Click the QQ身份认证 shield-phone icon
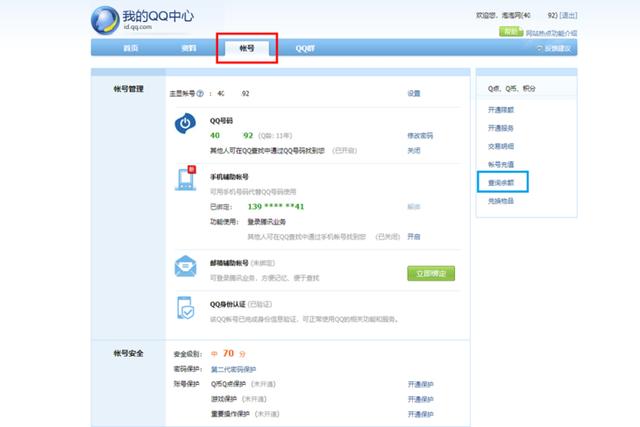This screenshot has height=427, width=640. [x=185, y=307]
